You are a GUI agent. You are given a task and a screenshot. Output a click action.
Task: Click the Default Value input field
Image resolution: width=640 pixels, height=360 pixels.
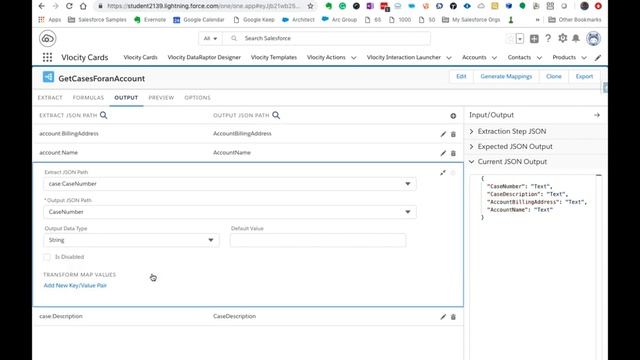coord(318,240)
